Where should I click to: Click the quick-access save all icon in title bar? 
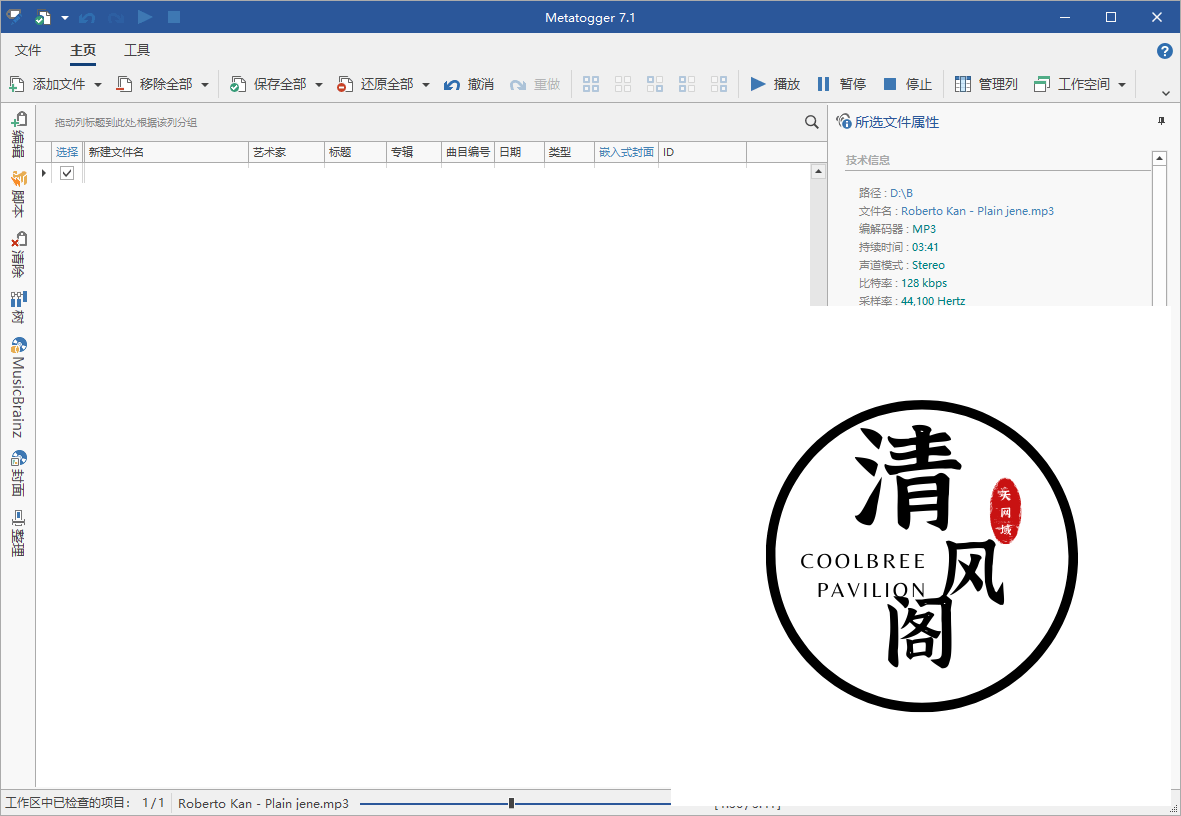(43, 17)
